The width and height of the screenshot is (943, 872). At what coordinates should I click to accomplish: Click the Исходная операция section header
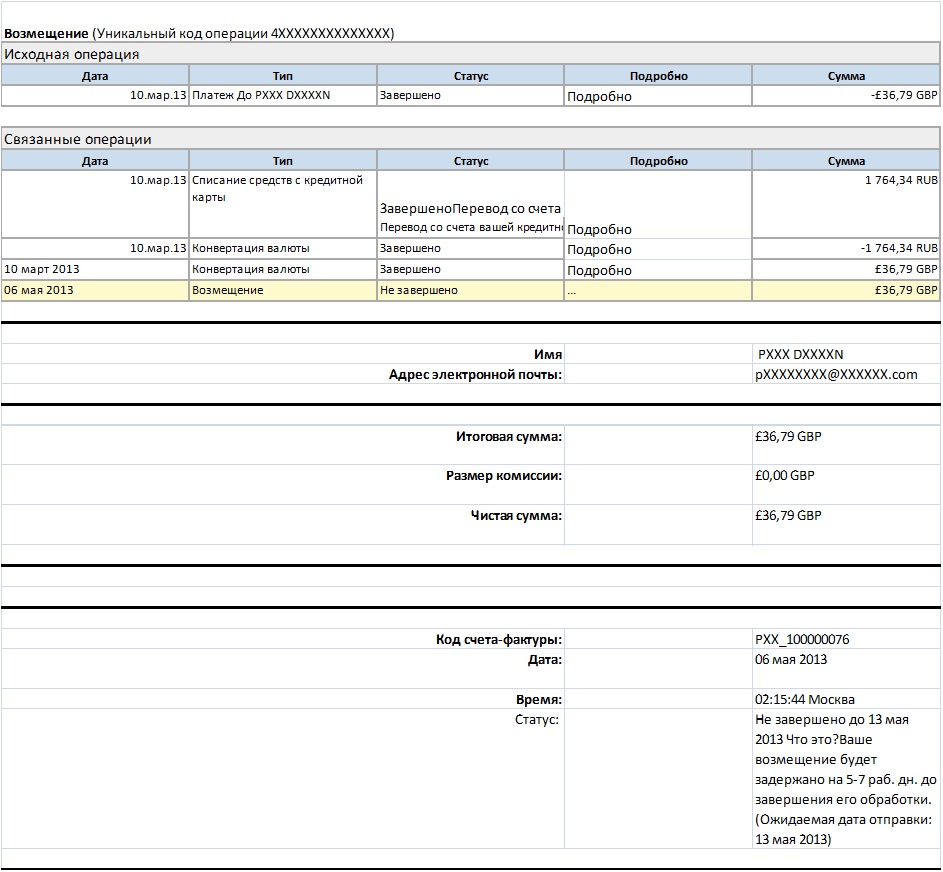tap(72, 54)
